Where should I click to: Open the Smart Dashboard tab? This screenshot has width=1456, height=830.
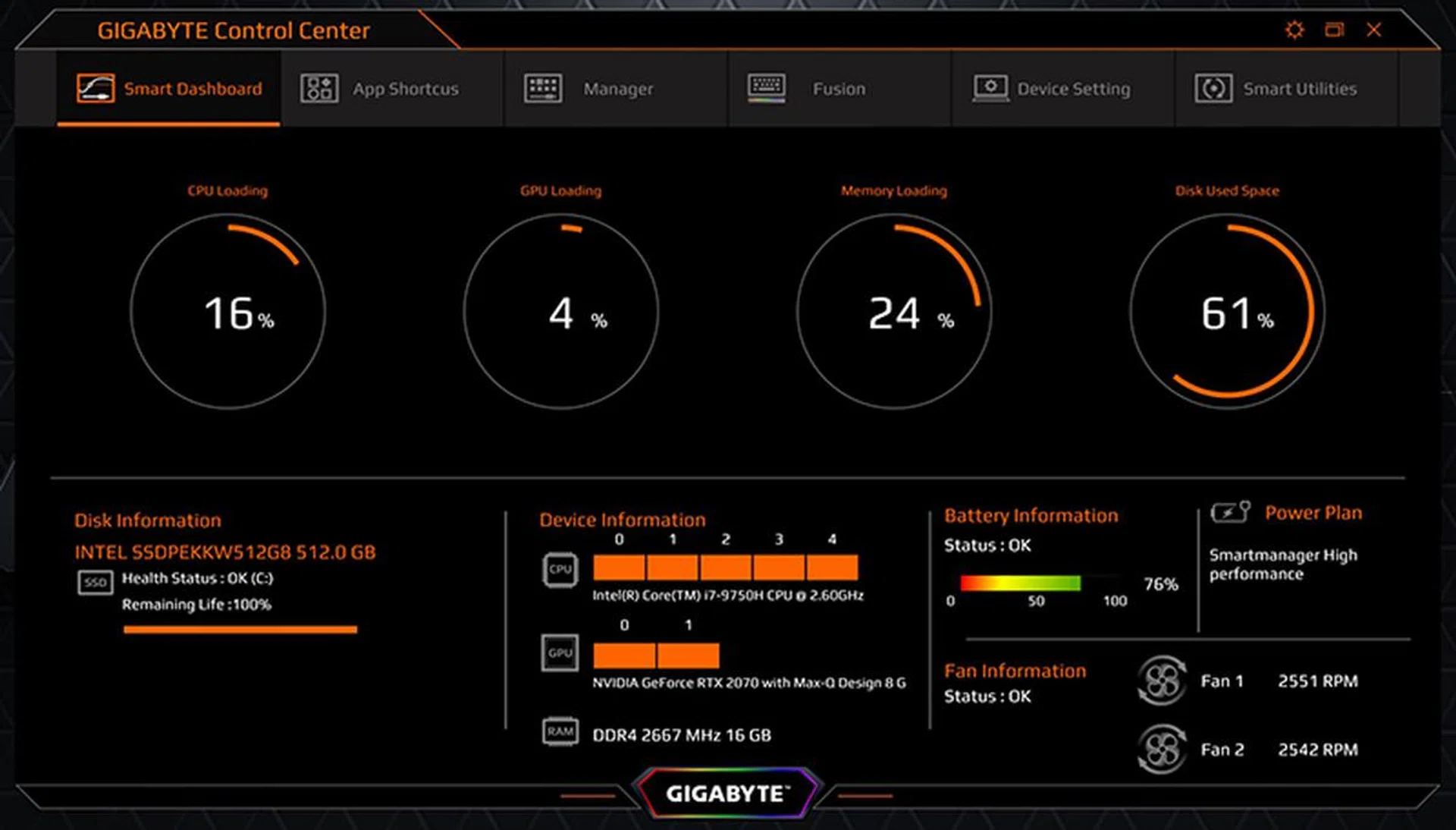coord(169,89)
